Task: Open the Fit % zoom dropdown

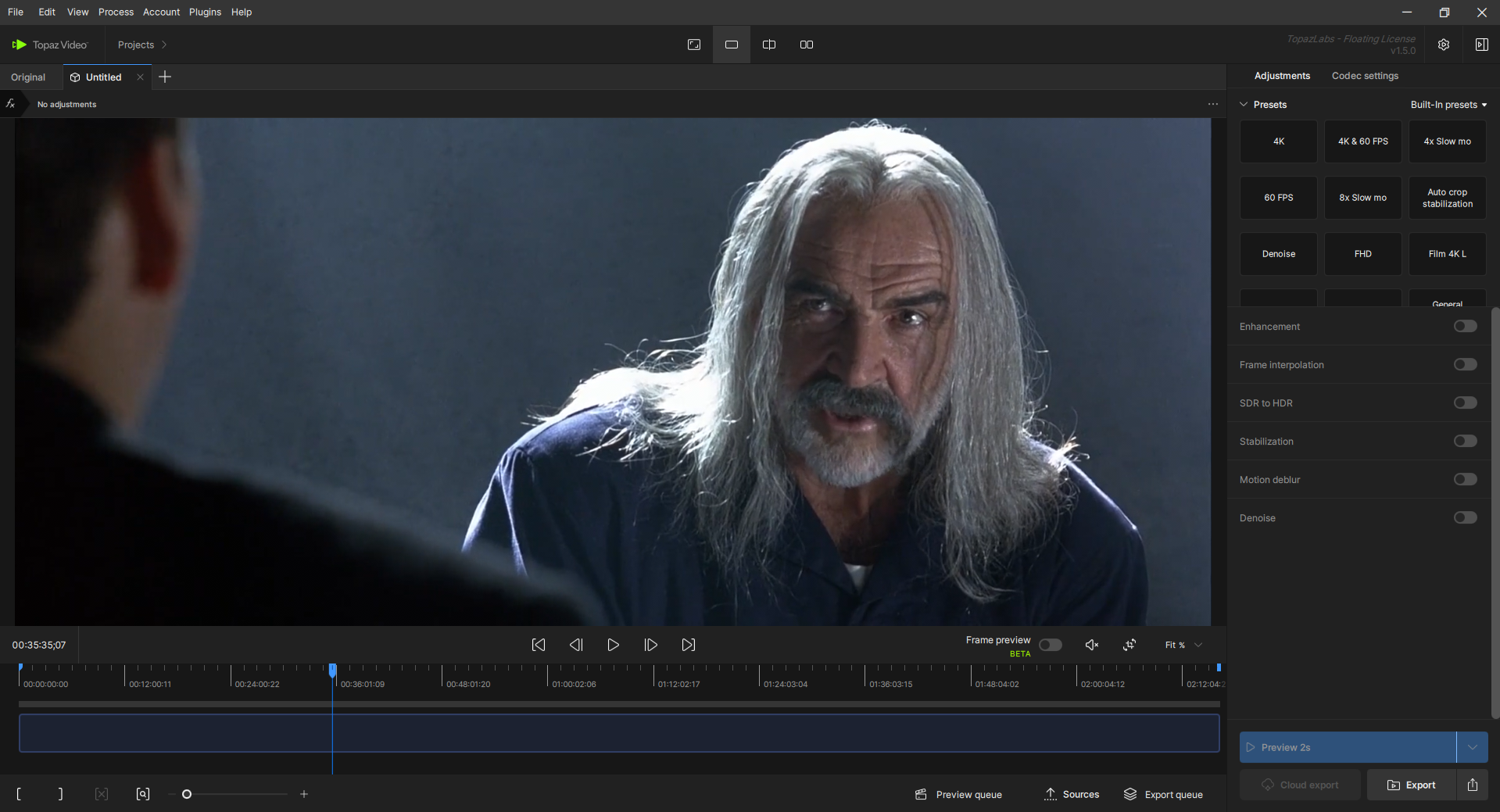Action: (x=1183, y=645)
